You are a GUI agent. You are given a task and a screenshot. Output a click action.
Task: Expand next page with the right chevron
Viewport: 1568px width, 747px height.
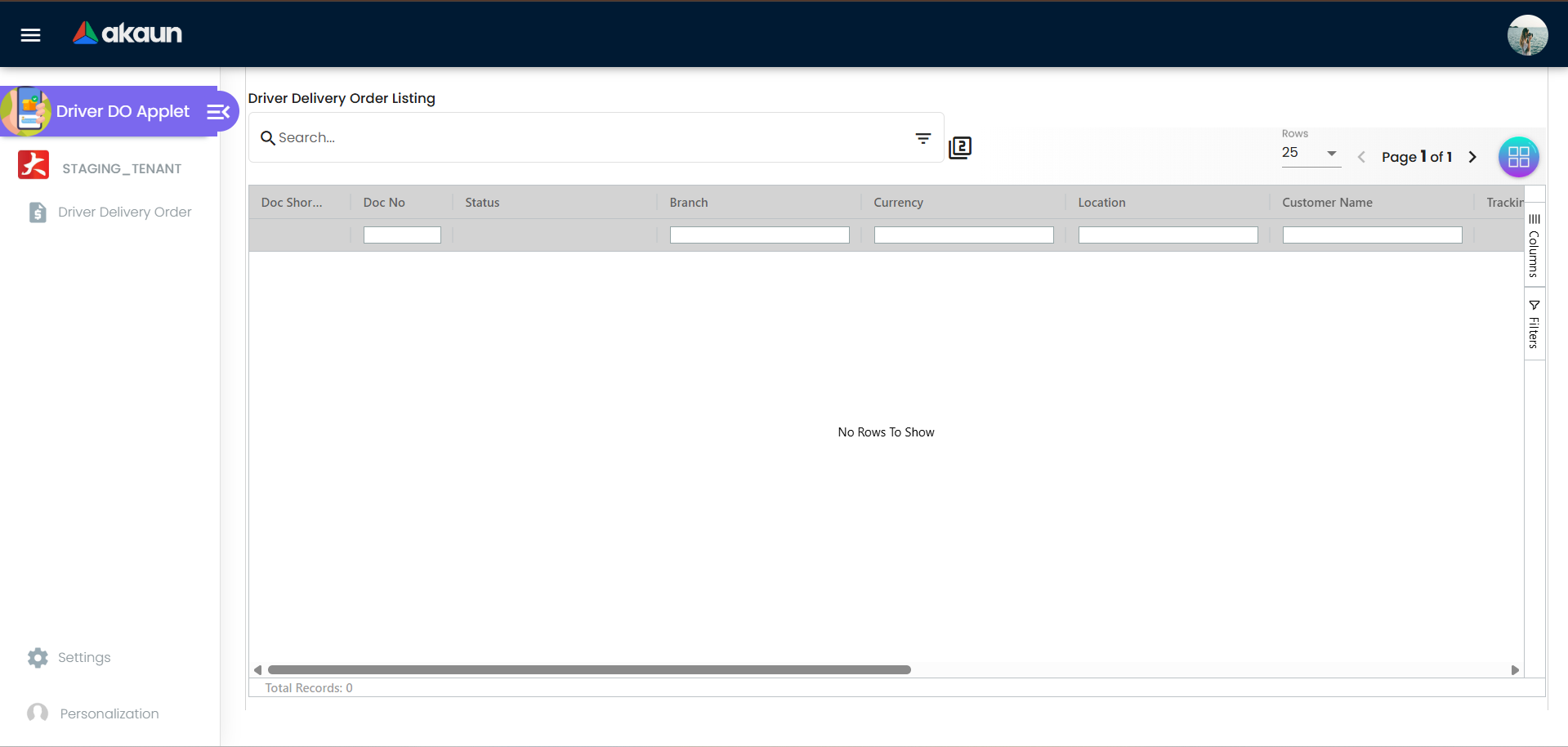(1472, 157)
